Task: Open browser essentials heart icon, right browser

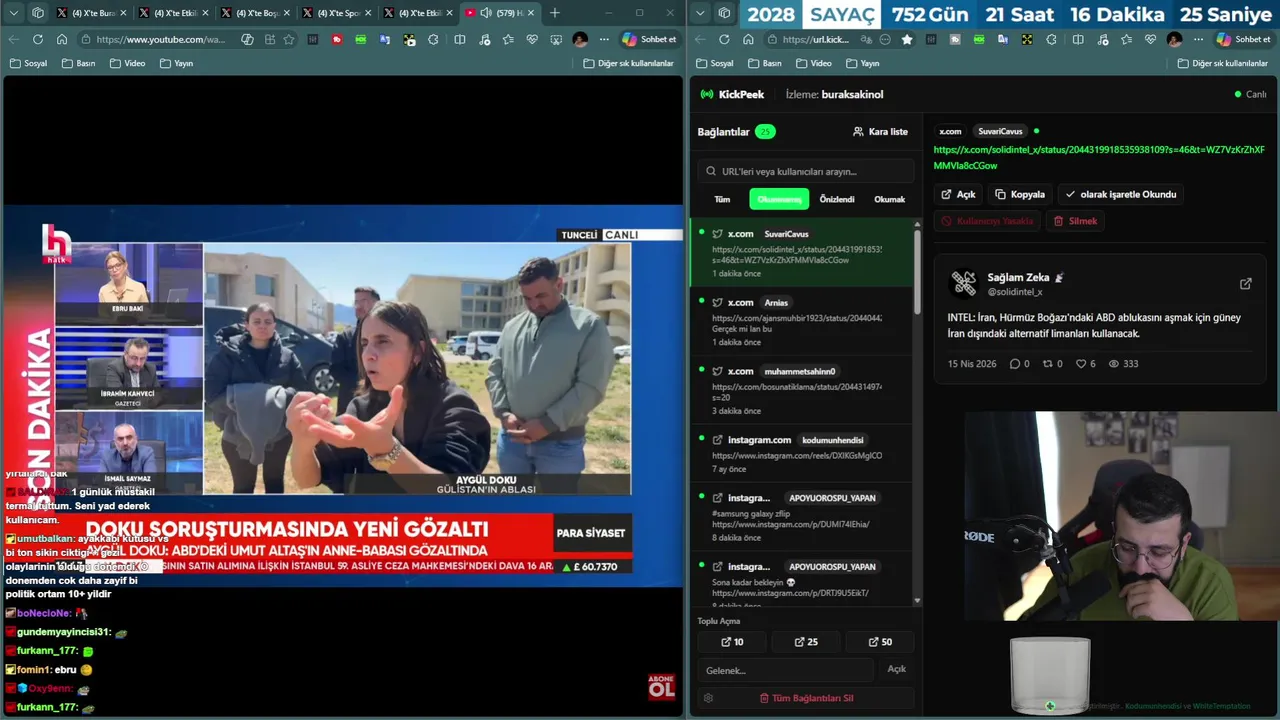Action: (1150, 39)
